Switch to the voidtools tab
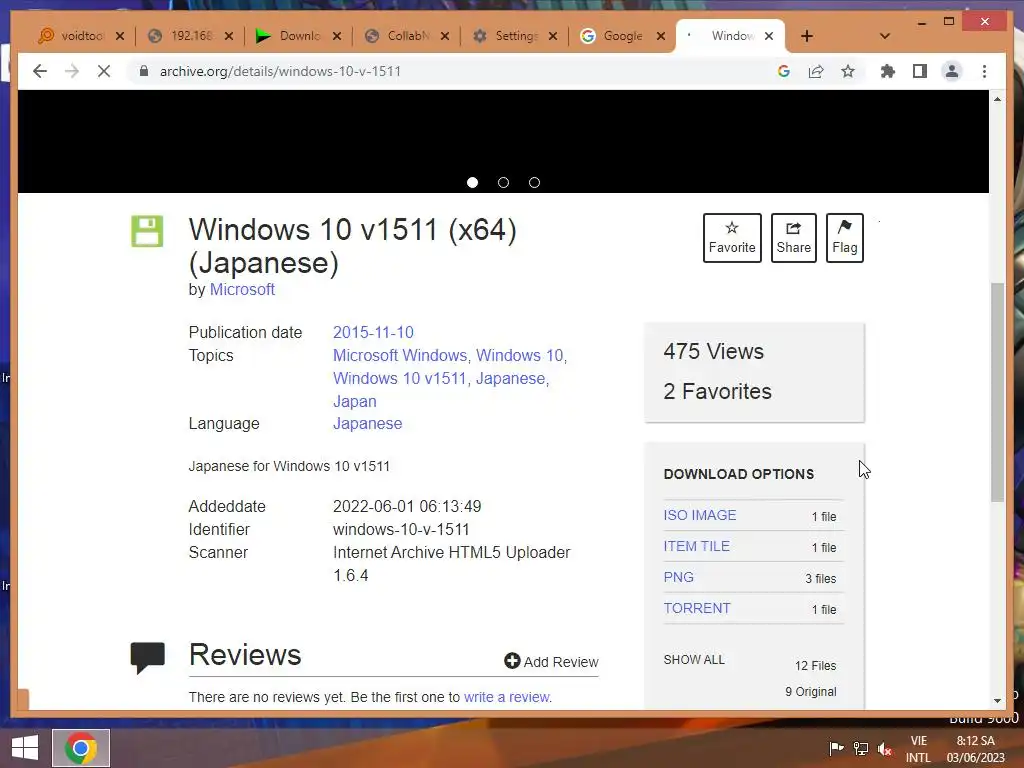This screenshot has height=768, width=1024. [72, 36]
